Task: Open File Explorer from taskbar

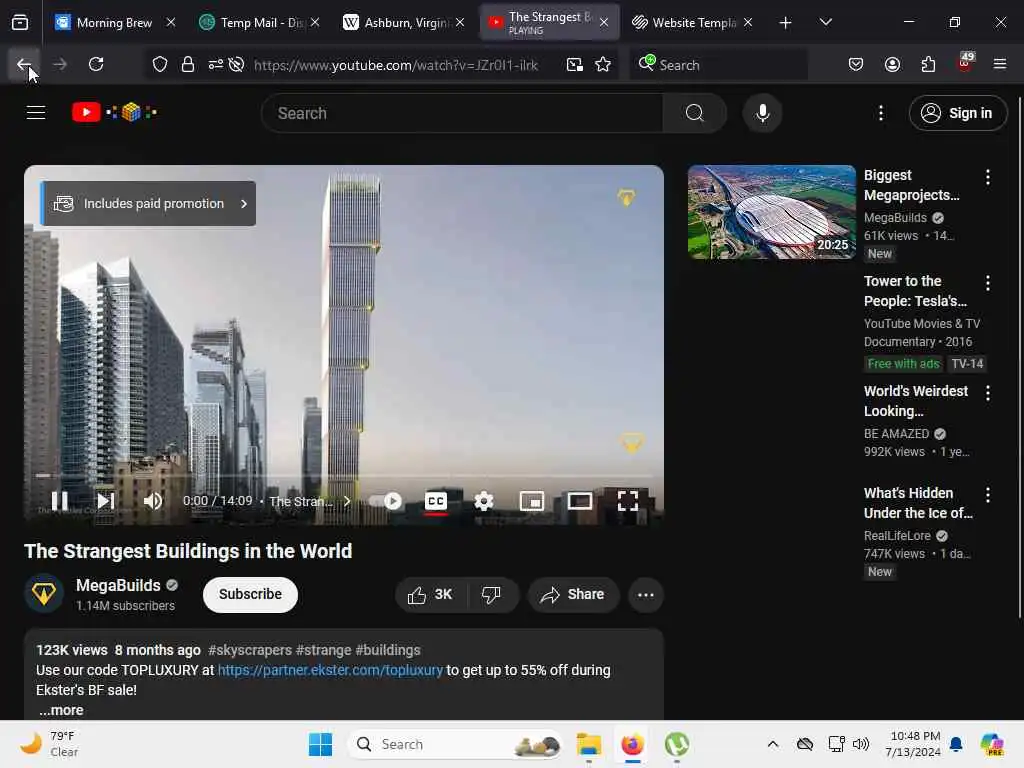Action: coord(588,744)
